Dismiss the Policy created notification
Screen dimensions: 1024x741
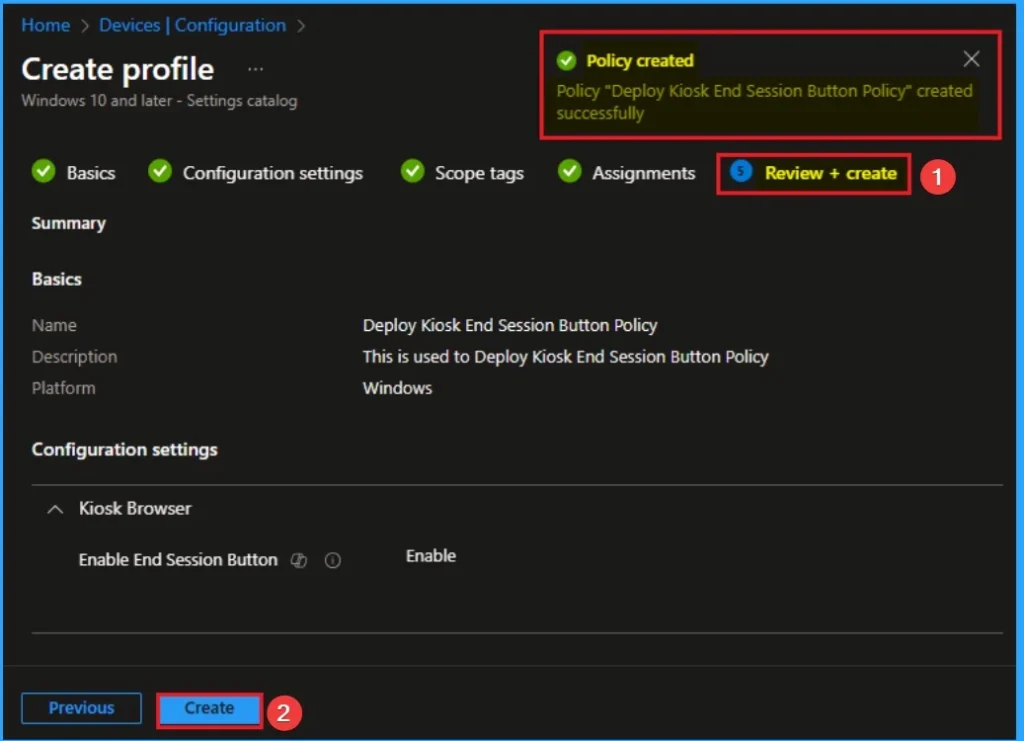971,59
